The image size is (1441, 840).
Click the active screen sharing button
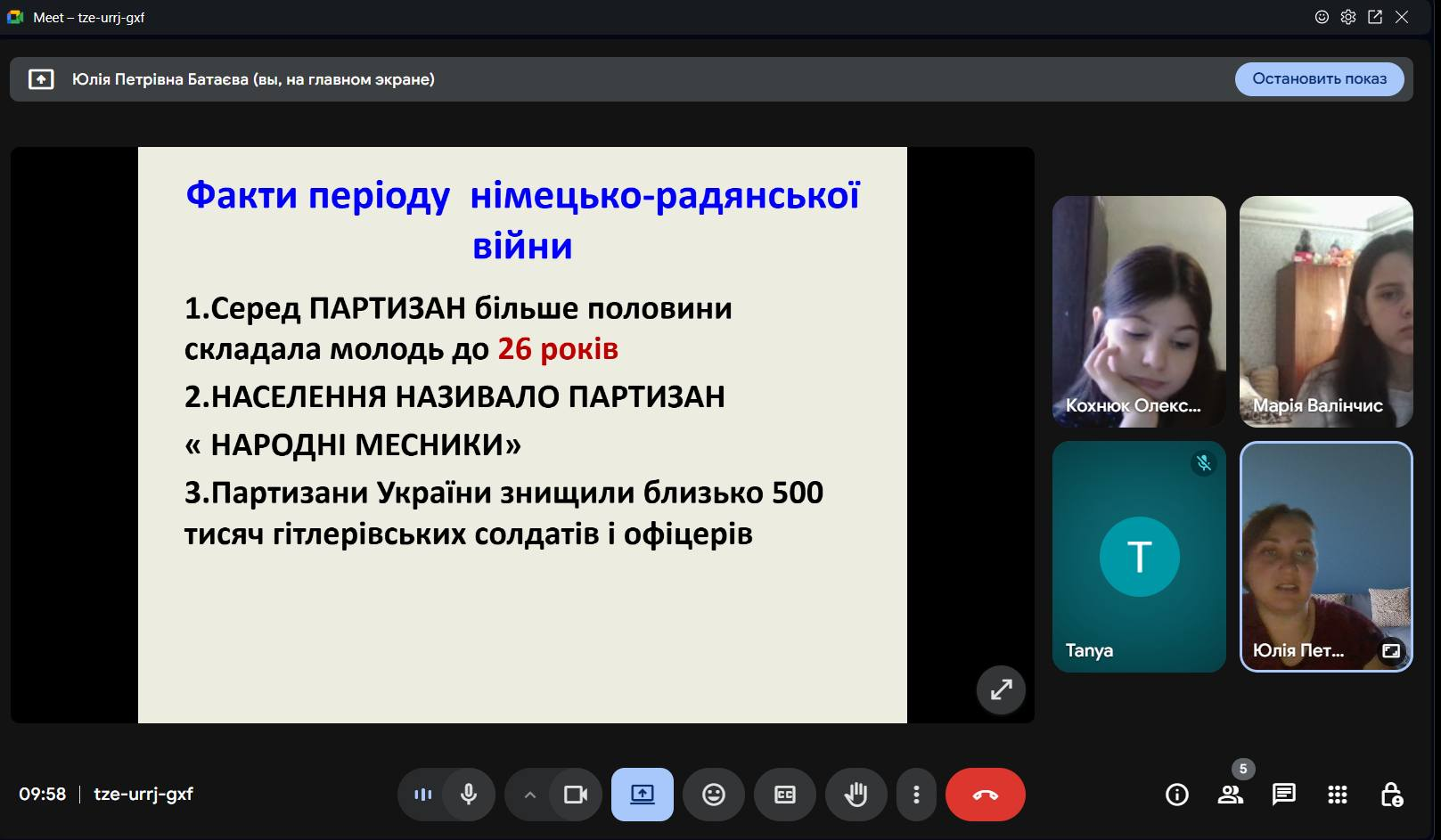tap(642, 795)
